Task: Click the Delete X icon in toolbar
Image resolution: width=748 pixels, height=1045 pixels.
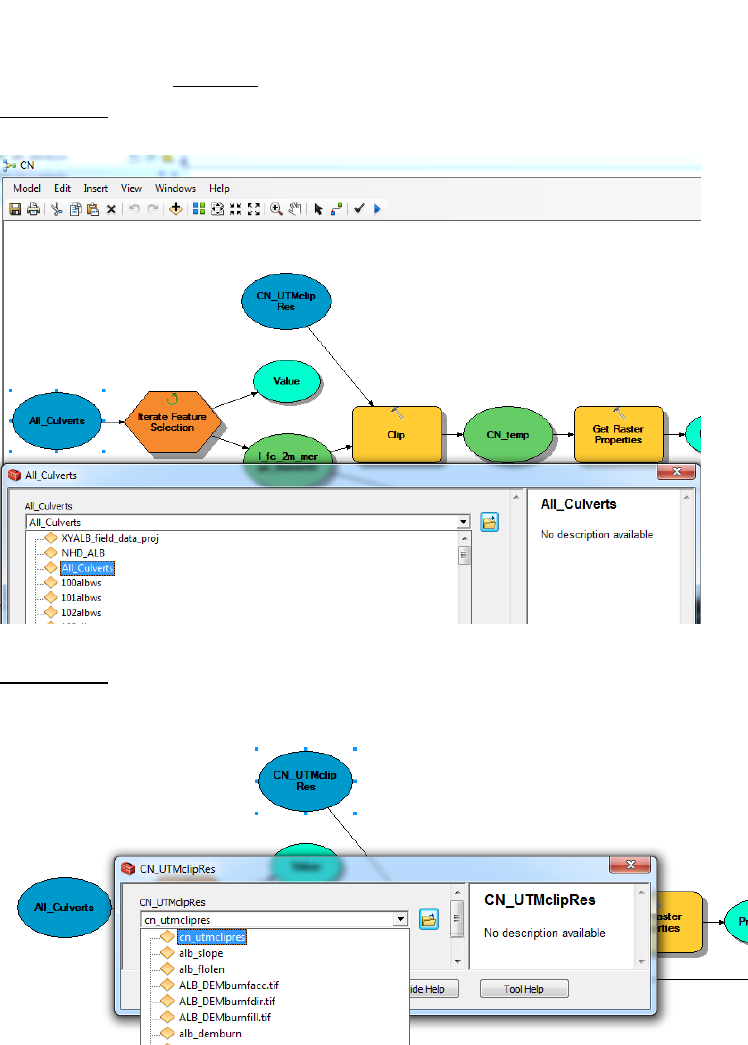Action: (111, 209)
